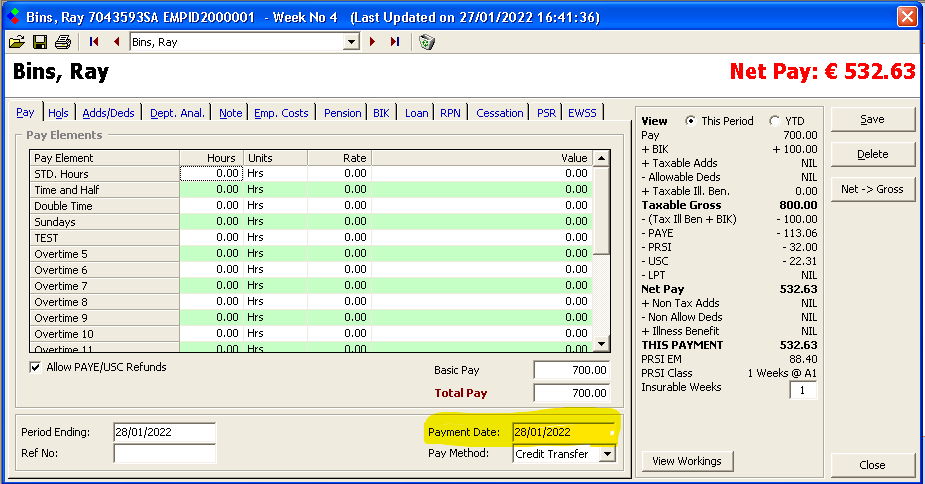The image size is (925, 484).
Task: Click the printer icon in toolbar
Action: [x=63, y=42]
